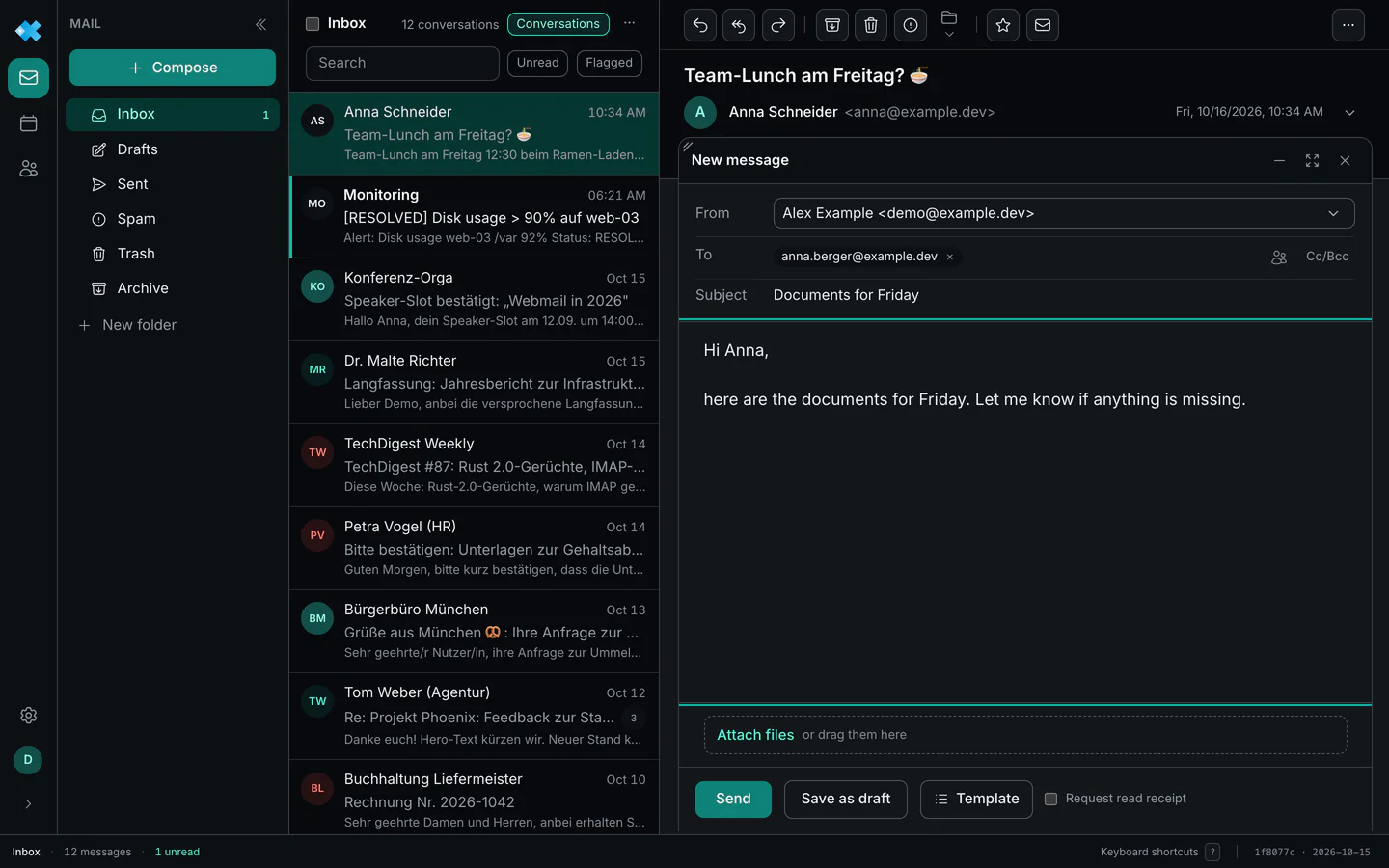This screenshot has height=868, width=1389.
Task: Send the new message
Action: 733,800
